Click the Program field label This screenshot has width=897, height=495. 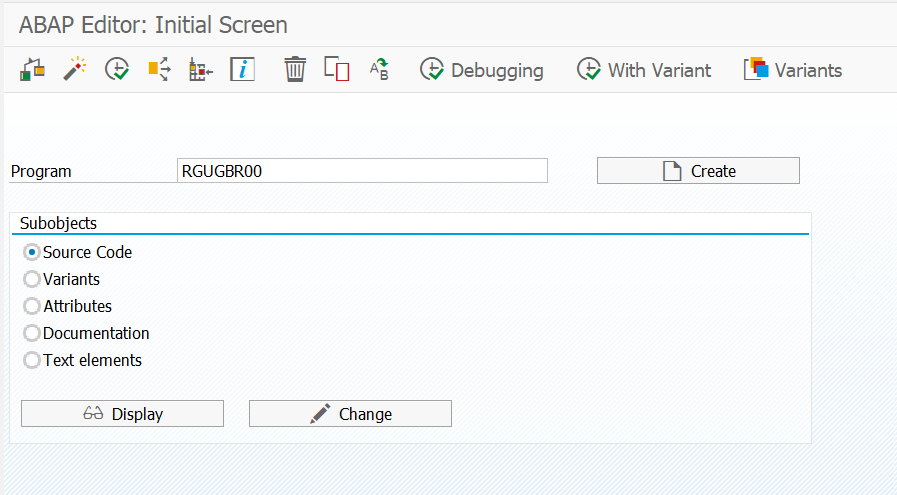click(x=41, y=171)
